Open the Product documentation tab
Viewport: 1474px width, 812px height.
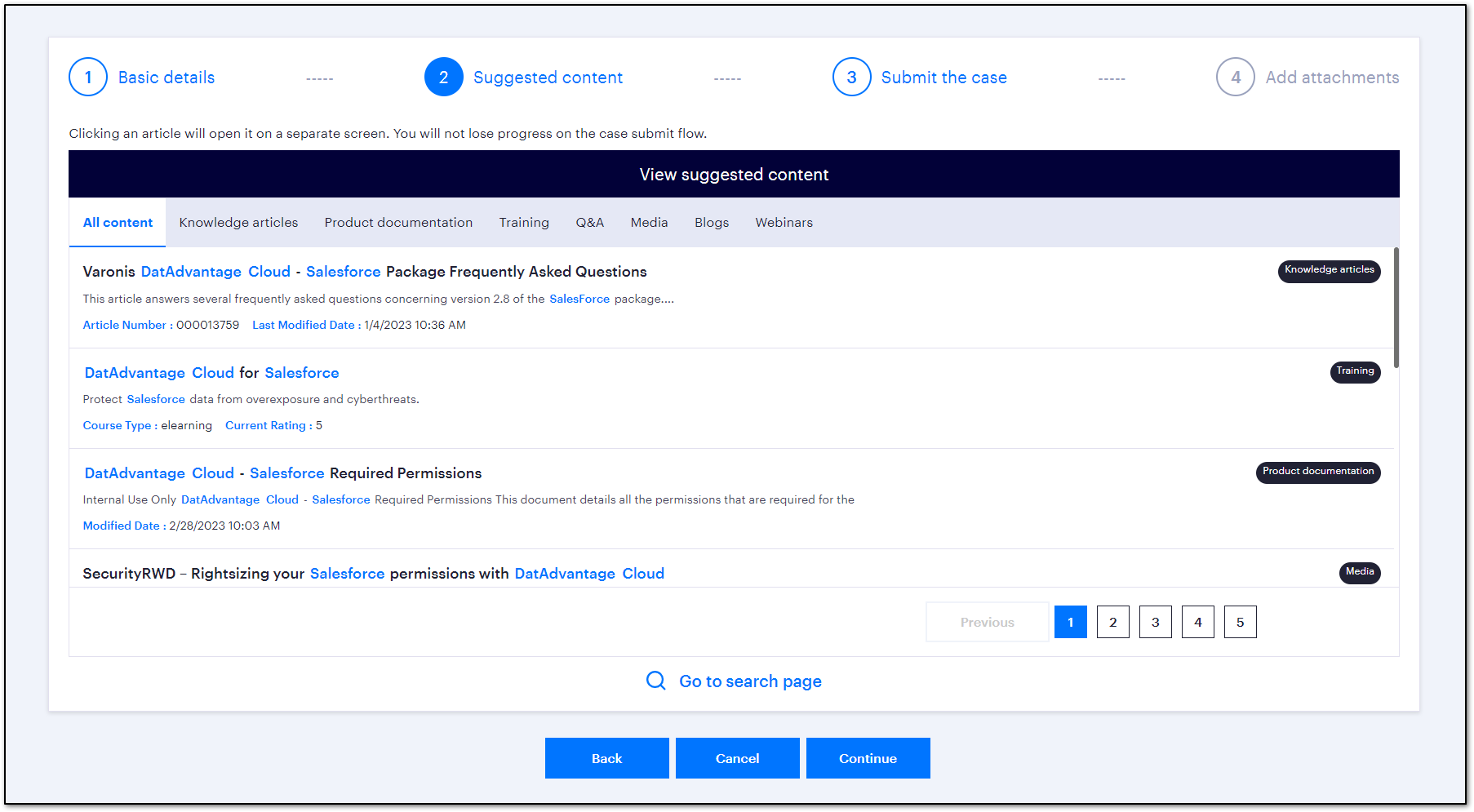click(x=398, y=222)
